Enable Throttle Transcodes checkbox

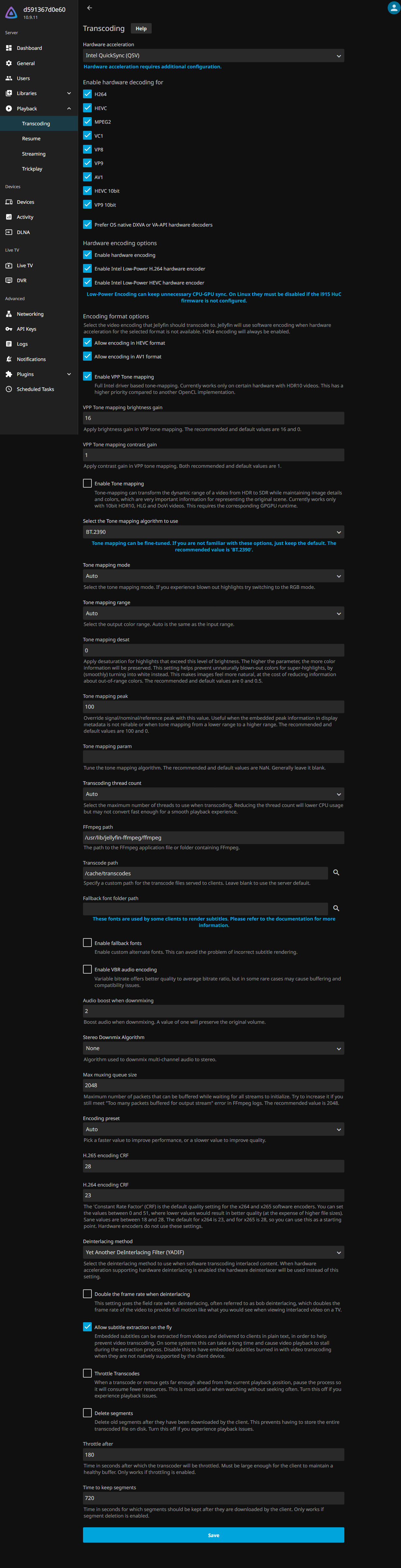tap(88, 1373)
